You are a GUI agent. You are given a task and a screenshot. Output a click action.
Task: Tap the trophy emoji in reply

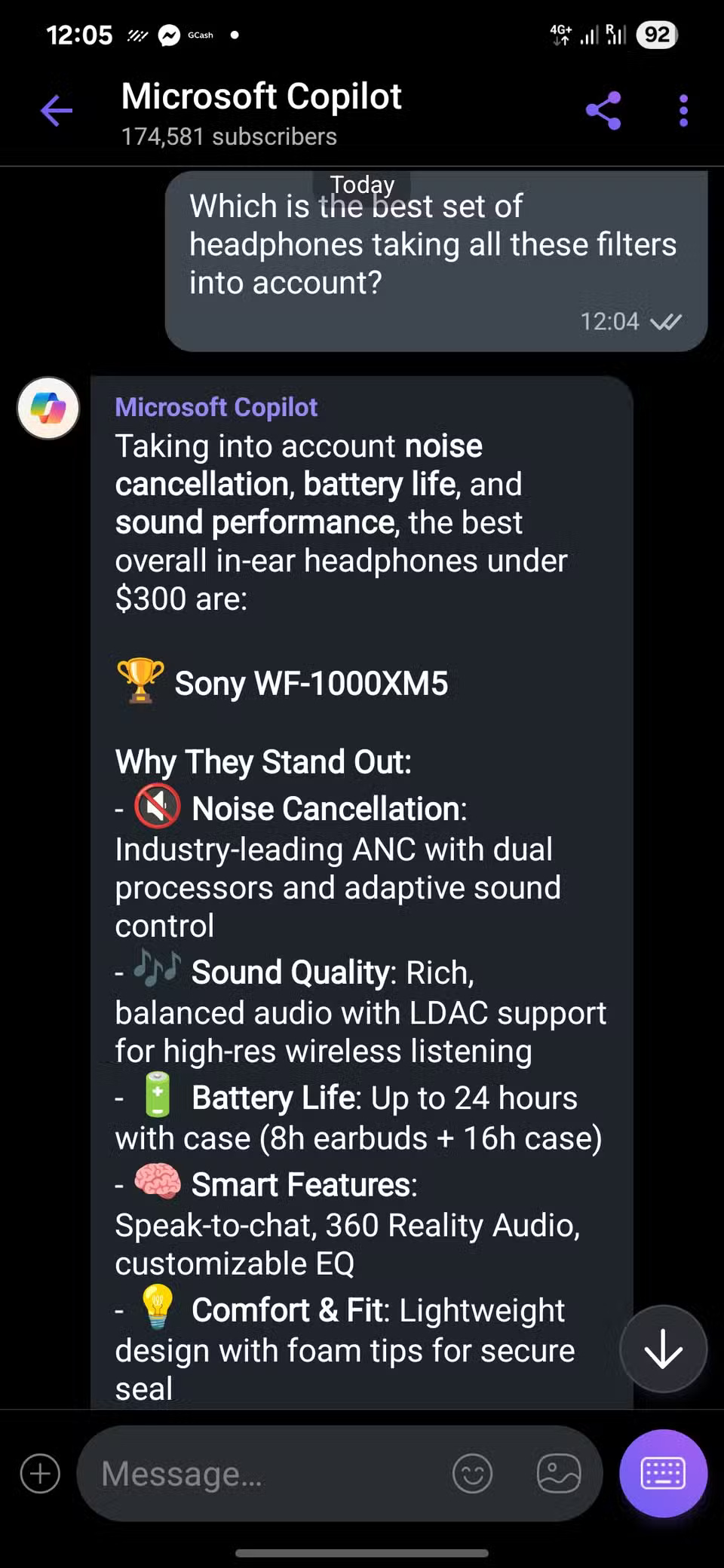tap(140, 680)
